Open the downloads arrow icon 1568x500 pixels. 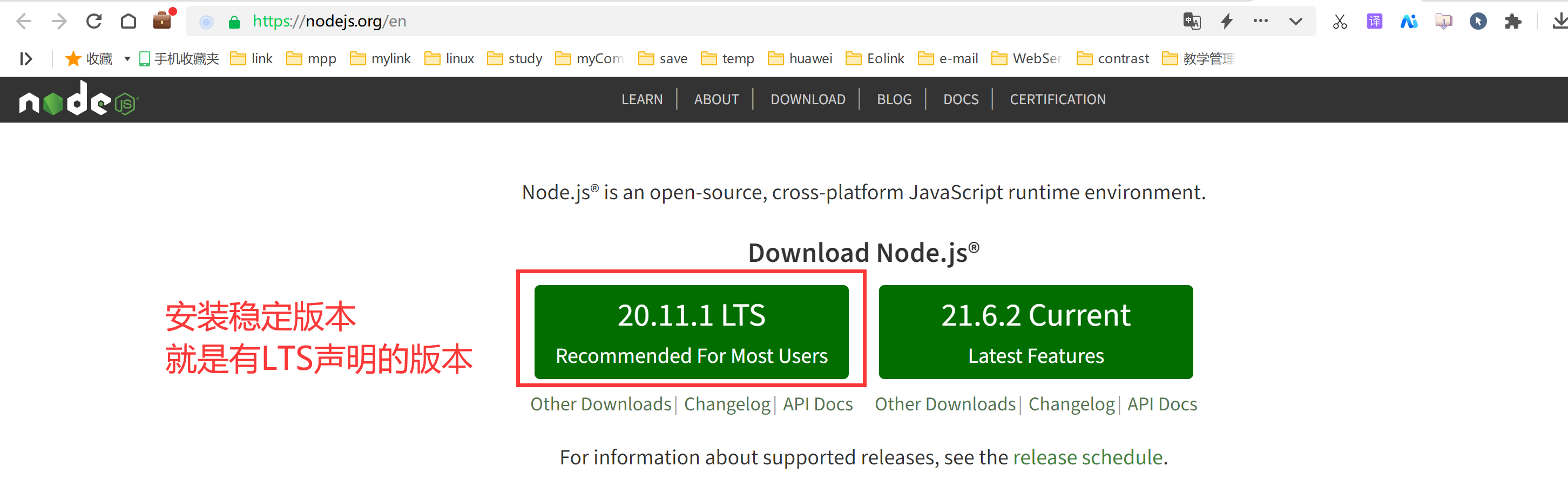click(x=1559, y=21)
